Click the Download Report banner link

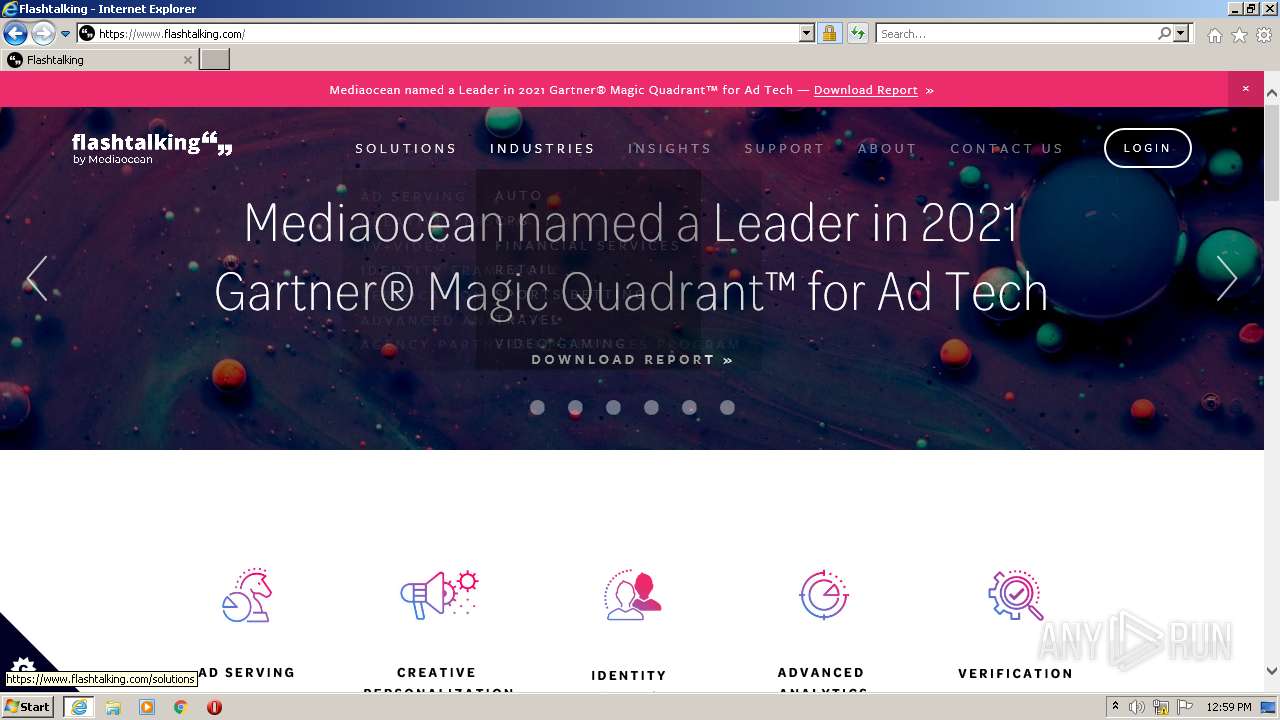coord(866,90)
